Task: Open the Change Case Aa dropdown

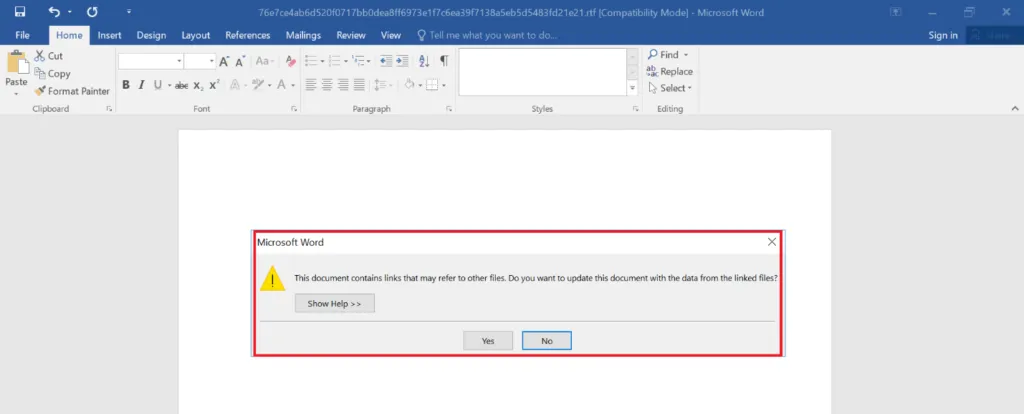Action: tap(264, 61)
